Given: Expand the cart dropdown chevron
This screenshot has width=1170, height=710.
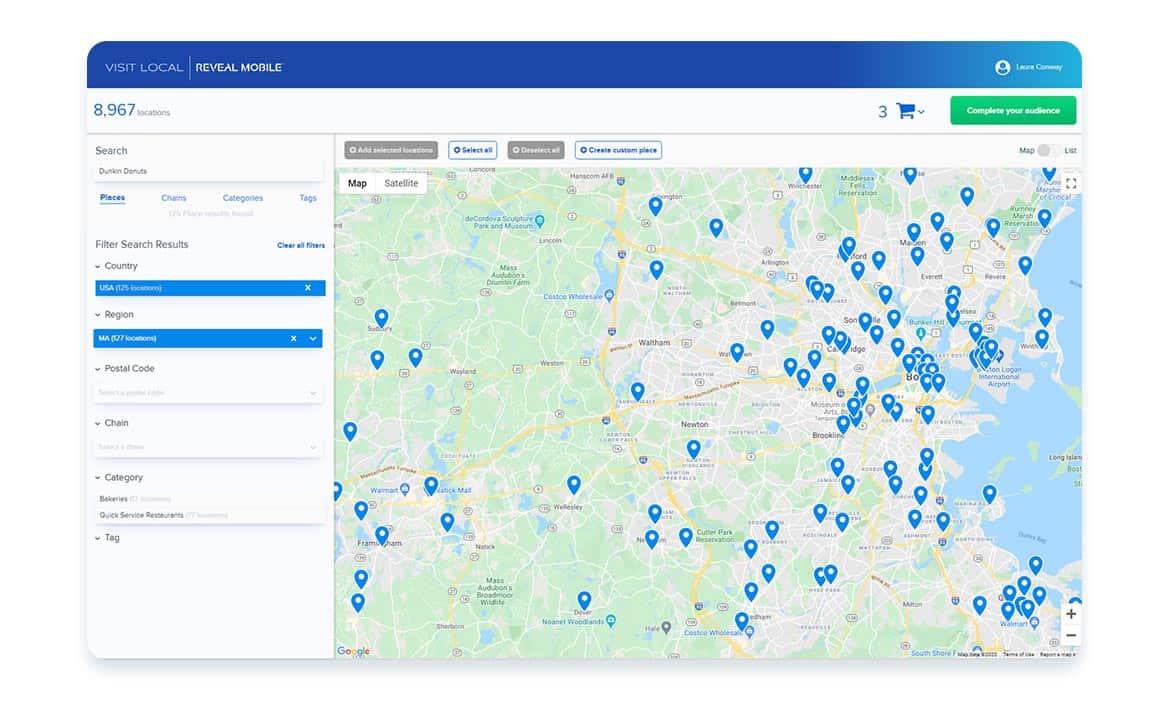Looking at the screenshot, I should point(922,112).
